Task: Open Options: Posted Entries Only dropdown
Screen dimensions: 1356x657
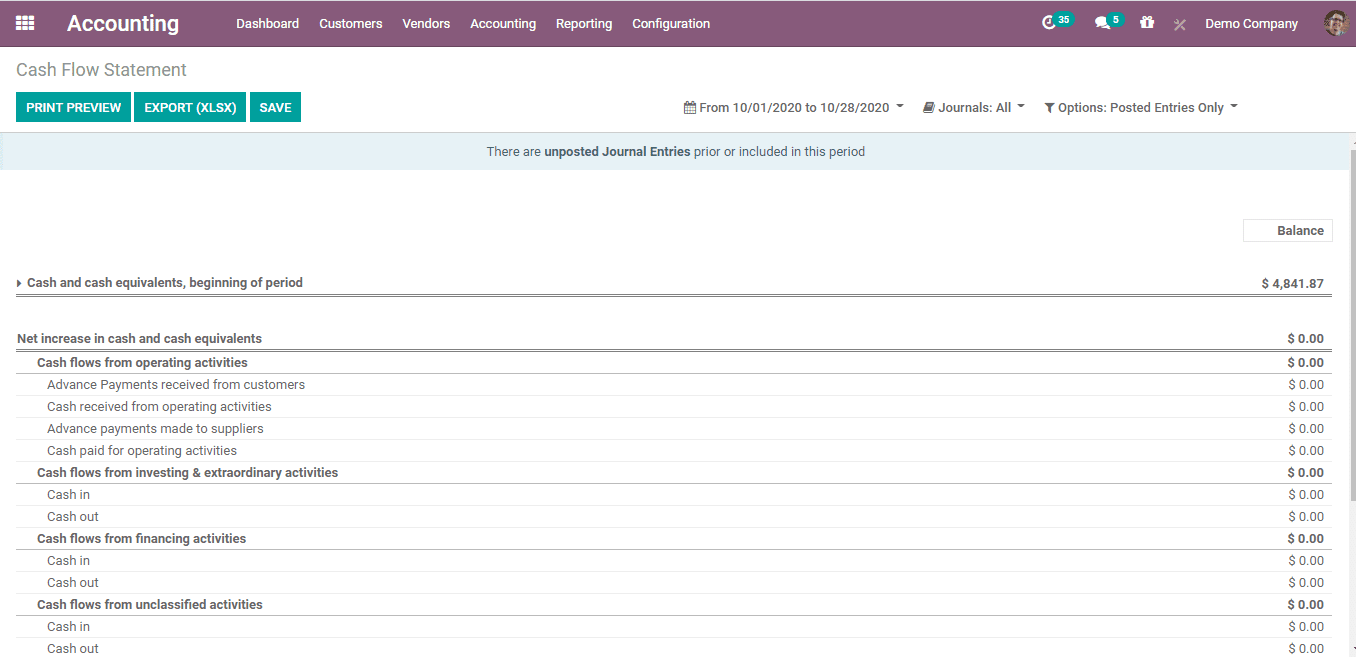Action: (1140, 108)
